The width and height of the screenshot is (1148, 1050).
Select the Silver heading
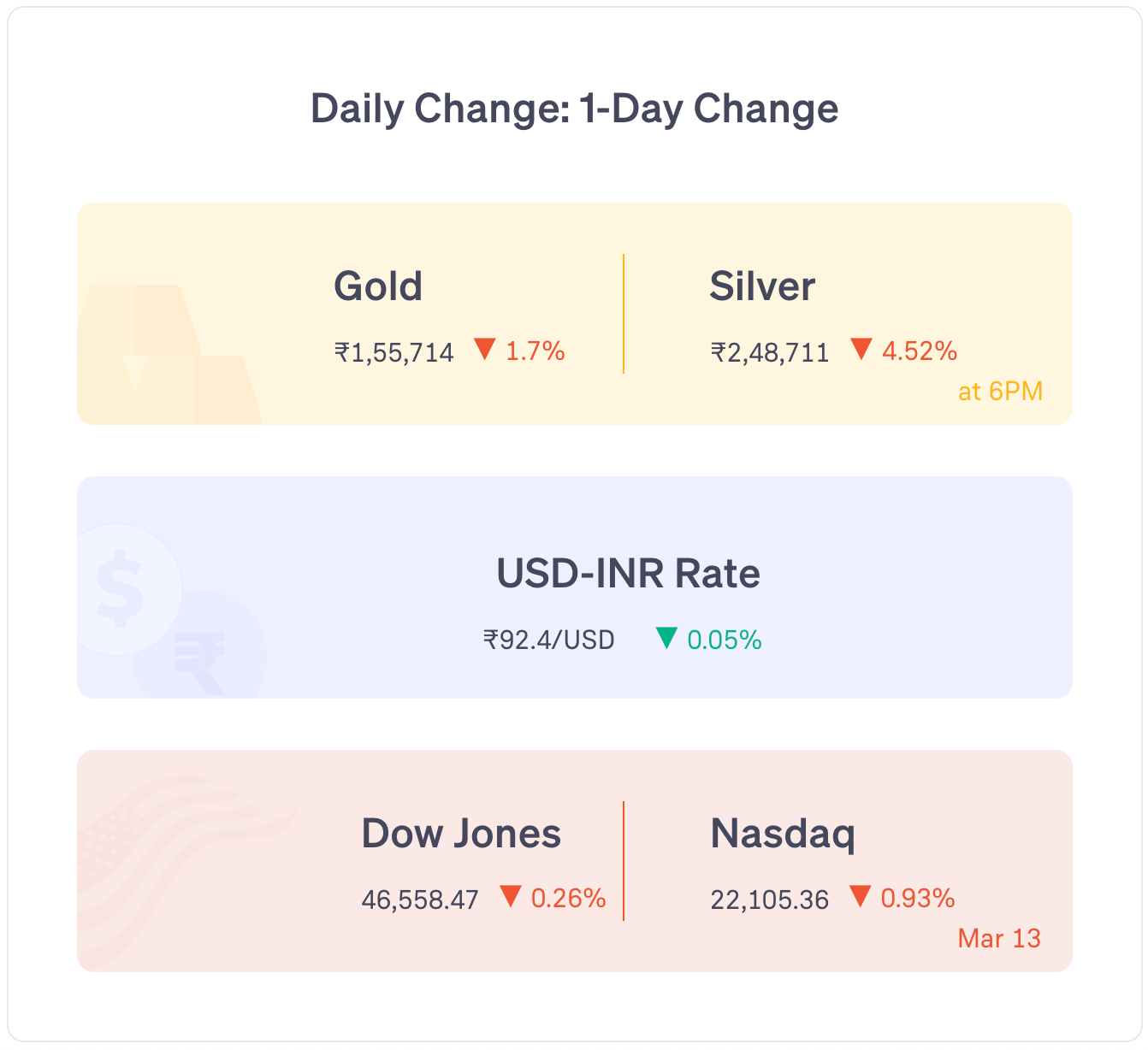[762, 286]
